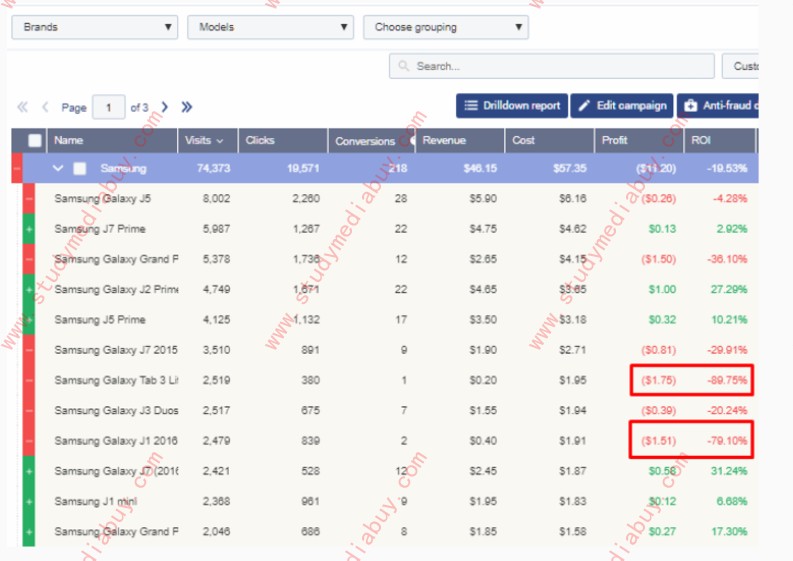Sort by the ROI column
The width and height of the screenshot is (793, 561).
720,141
